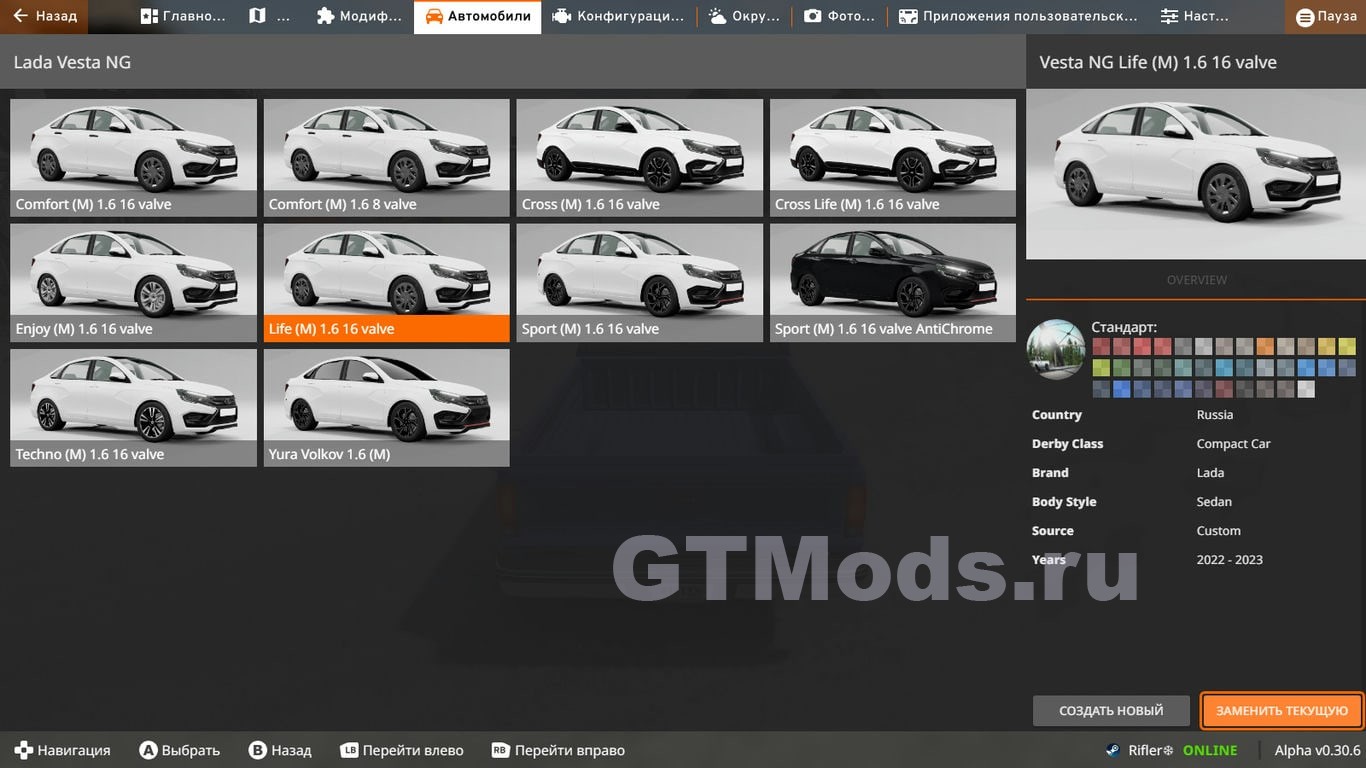Open the Конфигурации engine icon tab
1366x768 pixels.
(x=618, y=16)
